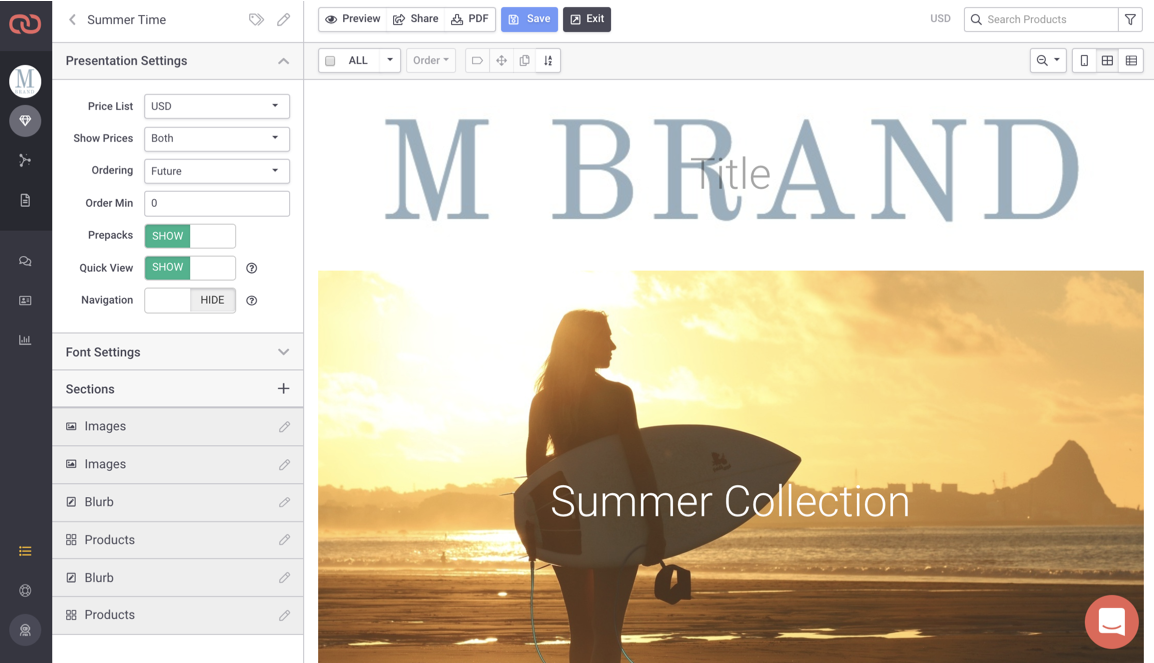Click the Summer Collection banner image
This screenshot has height=663, width=1154.
point(731,467)
